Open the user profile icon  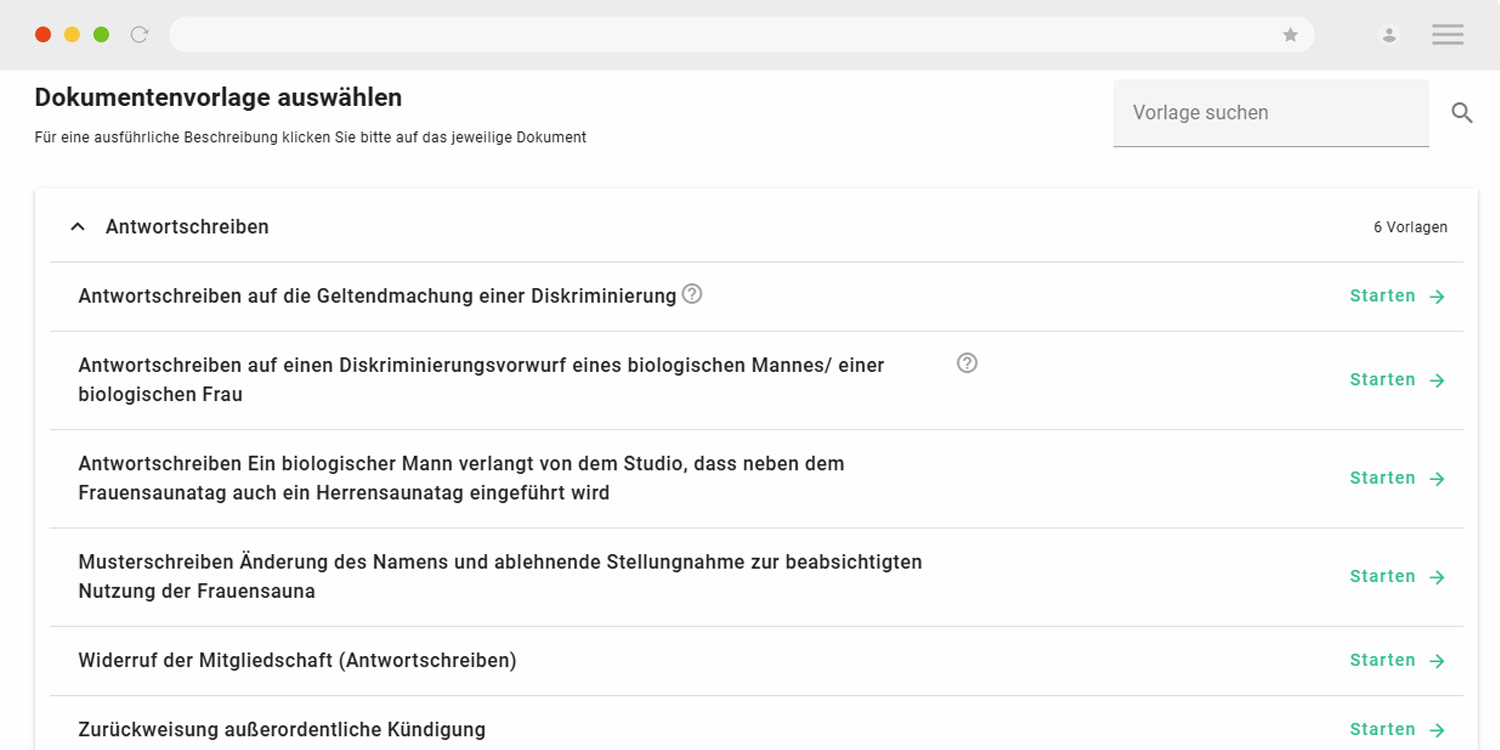coord(1389,35)
